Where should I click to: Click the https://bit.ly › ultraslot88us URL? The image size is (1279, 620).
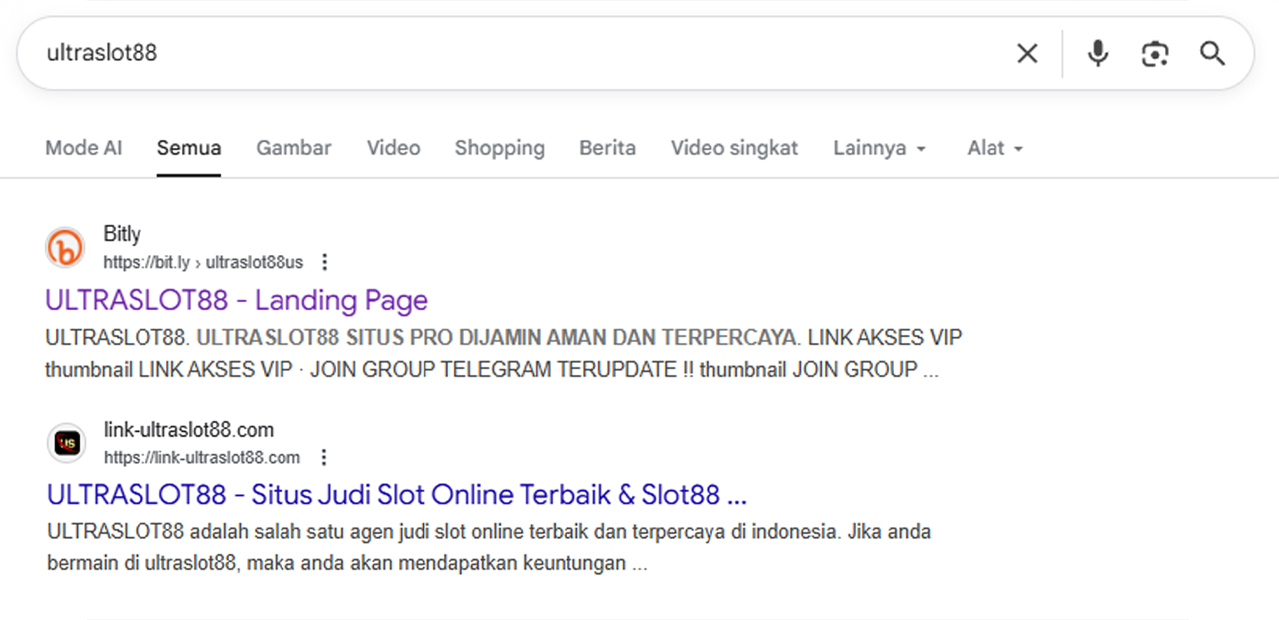(x=203, y=262)
